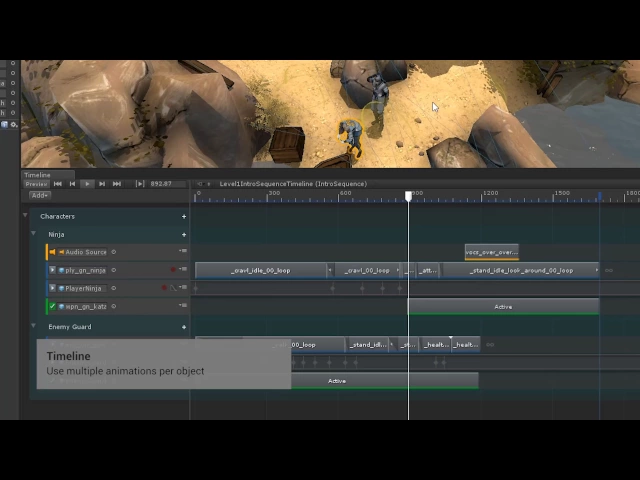Select the vocs_over_over audio clip

click(492, 252)
